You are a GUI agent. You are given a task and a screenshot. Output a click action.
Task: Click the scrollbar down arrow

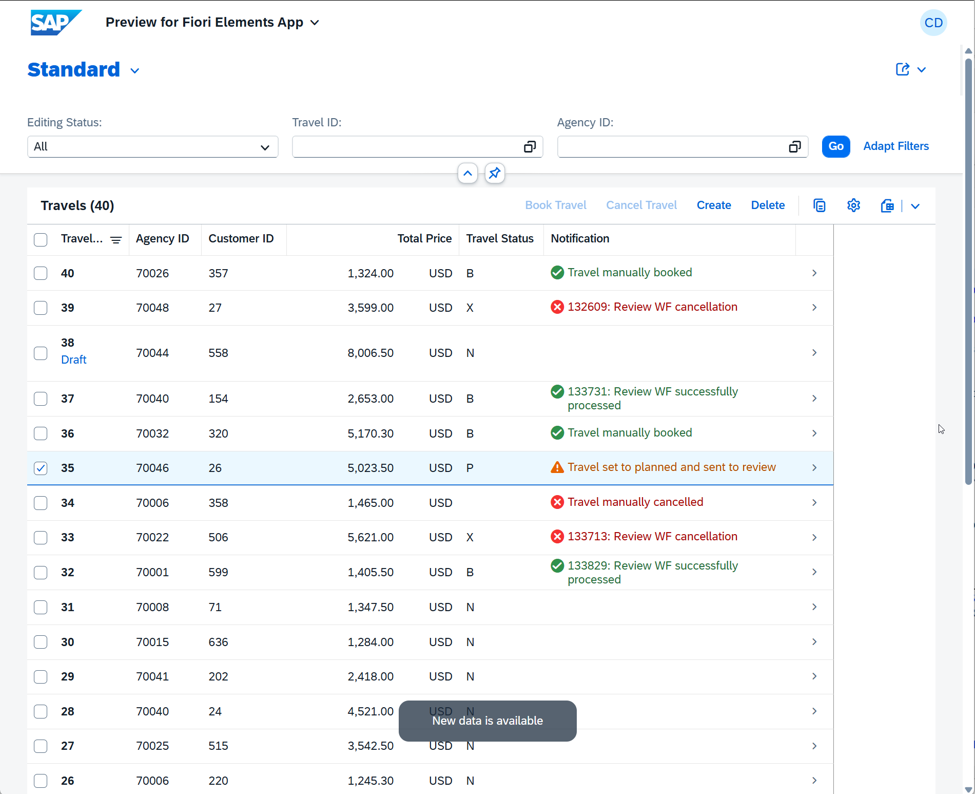click(968, 790)
